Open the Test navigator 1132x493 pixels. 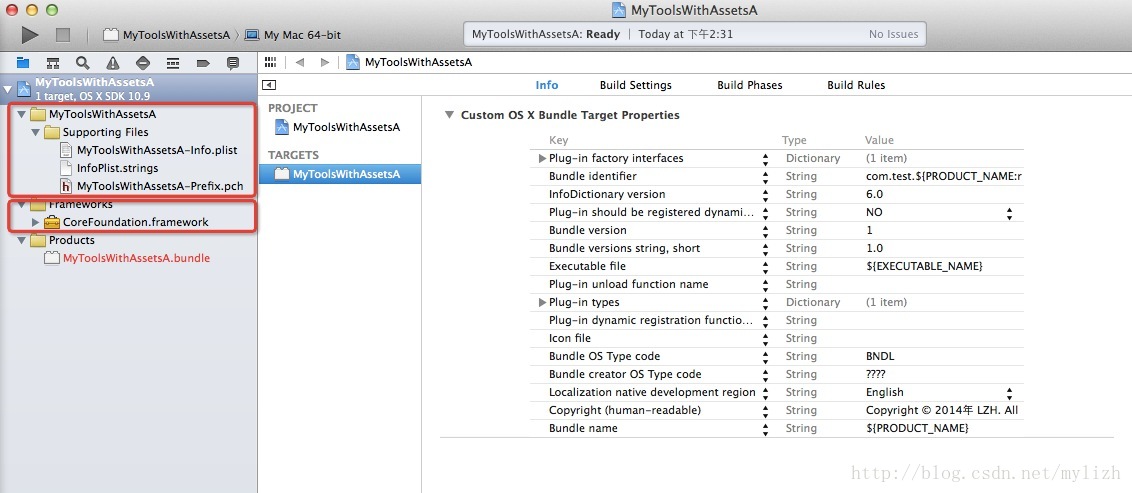coord(143,63)
